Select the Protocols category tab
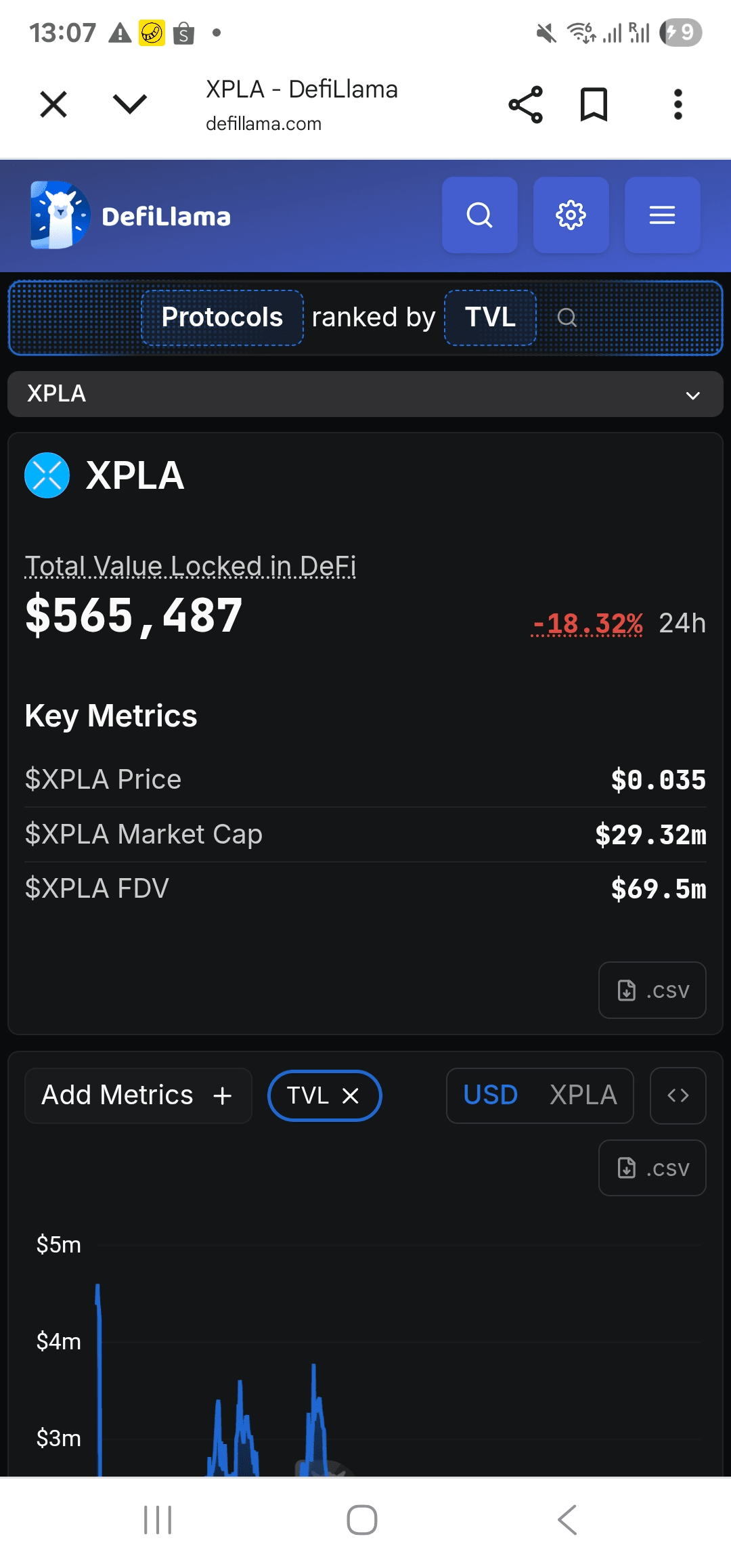This screenshot has width=731, height=1568. click(222, 318)
